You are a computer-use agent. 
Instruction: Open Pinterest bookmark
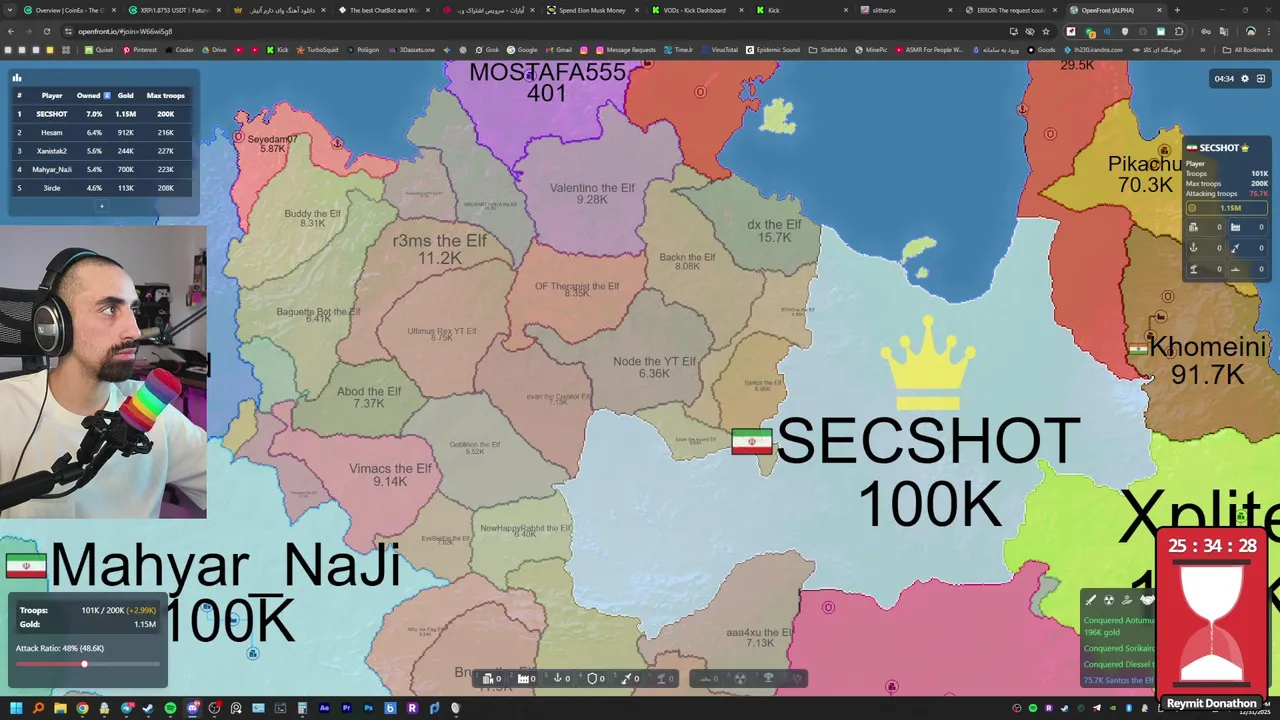pyautogui.click(x=140, y=49)
